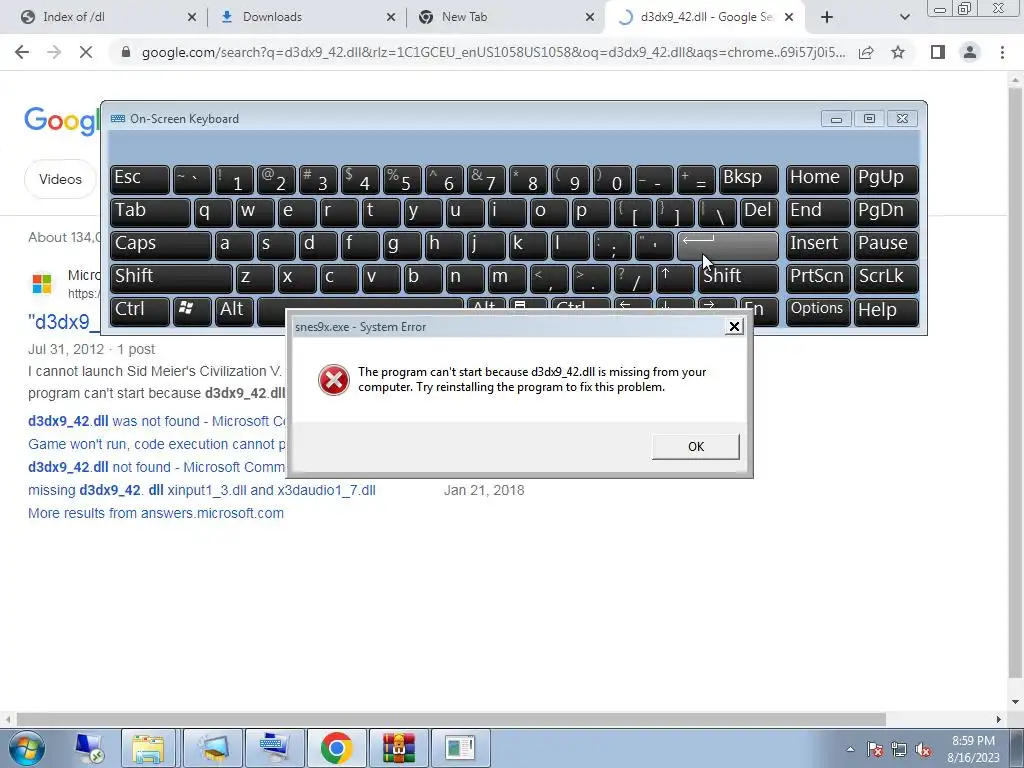Viewport: 1024px width, 768px height.
Task: Click the Del key
Action: 759,212
